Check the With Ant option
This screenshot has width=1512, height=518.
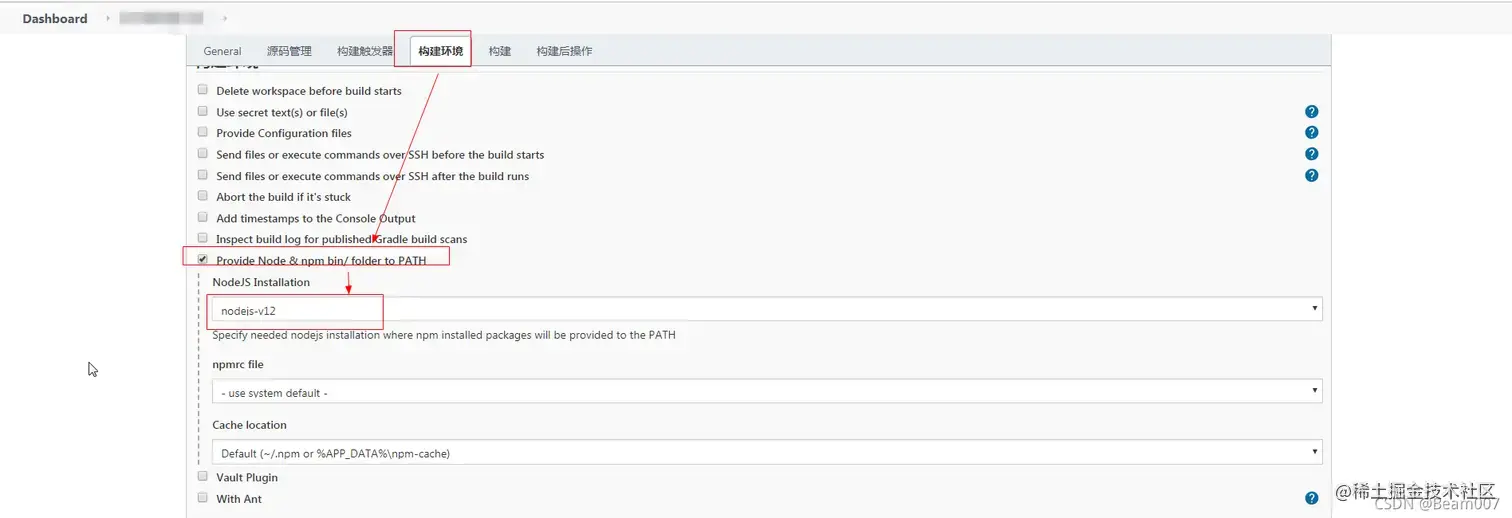click(x=202, y=498)
